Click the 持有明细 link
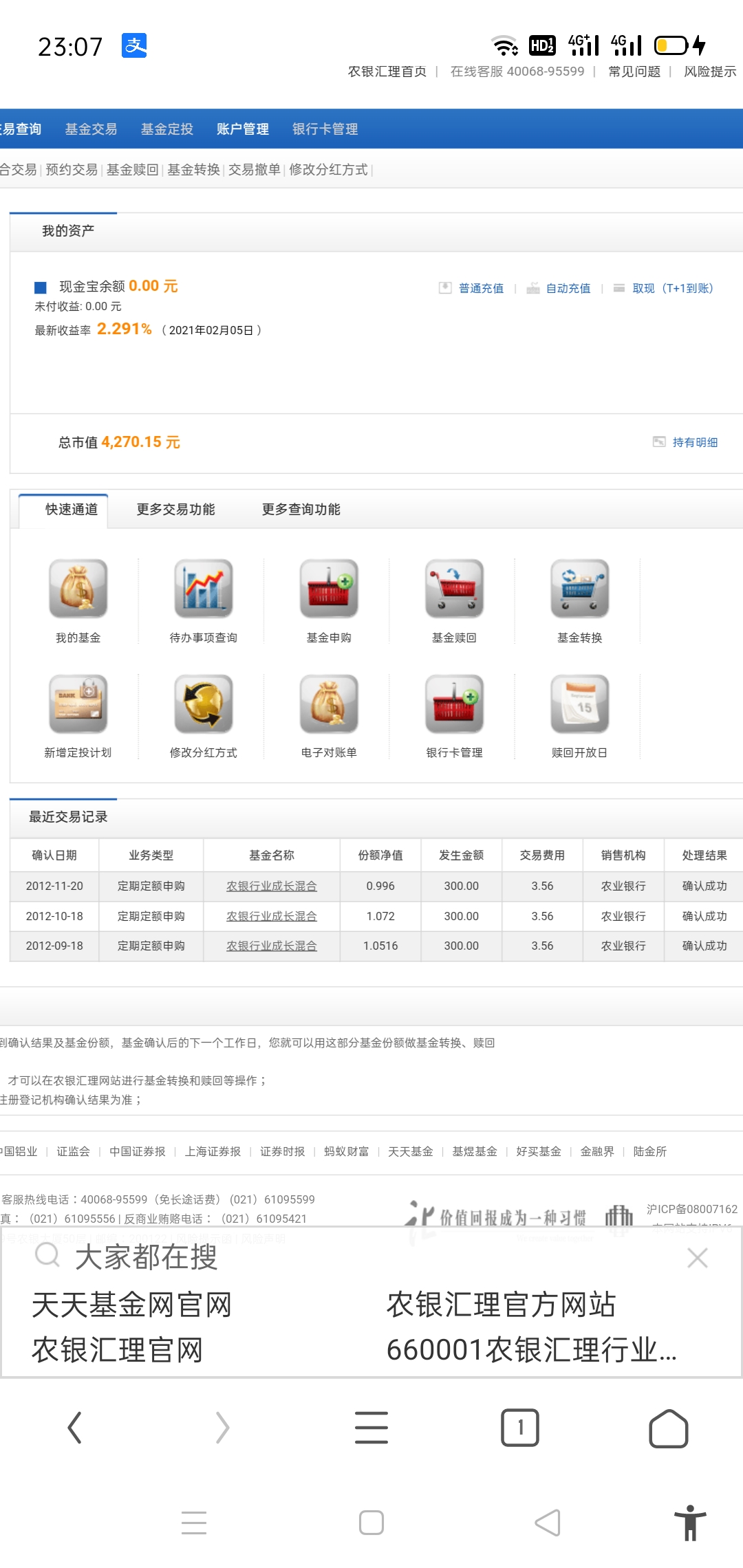Screen dimensions: 743x1568 point(695,442)
